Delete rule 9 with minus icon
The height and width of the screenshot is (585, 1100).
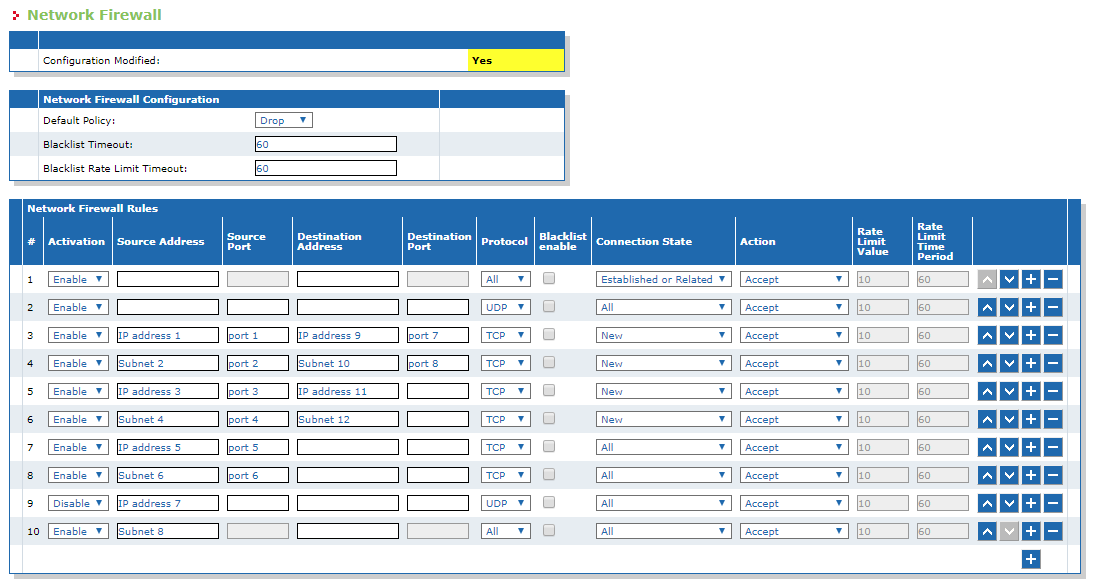point(1052,503)
